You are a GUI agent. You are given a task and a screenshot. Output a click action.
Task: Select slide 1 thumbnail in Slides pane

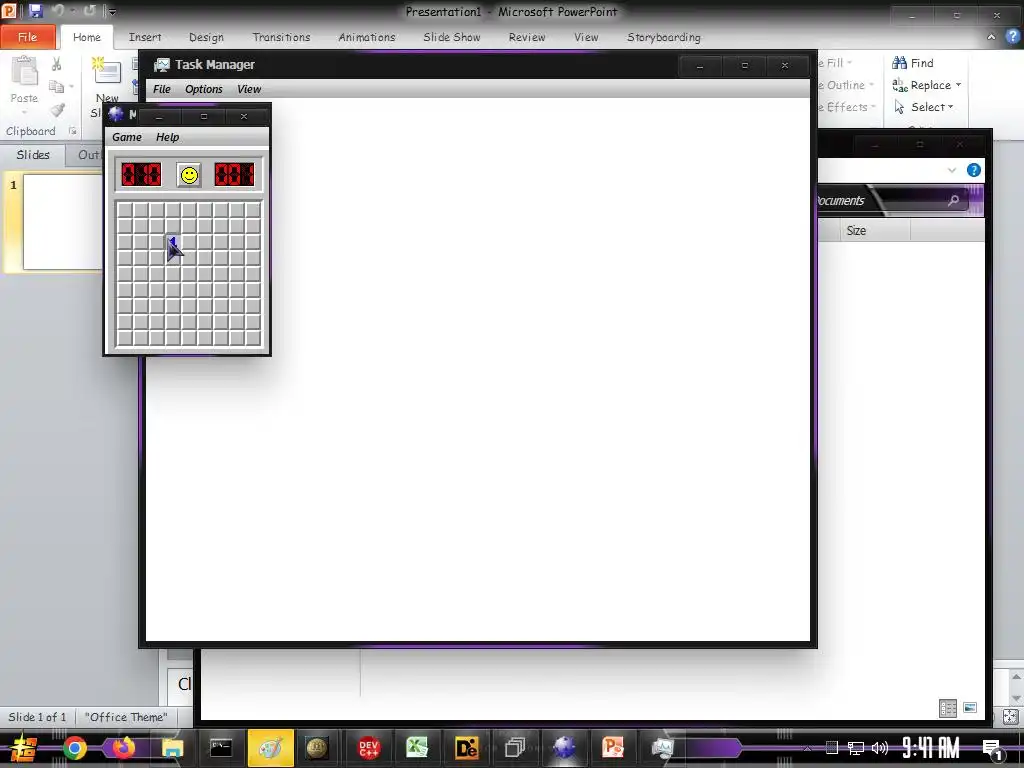63,221
